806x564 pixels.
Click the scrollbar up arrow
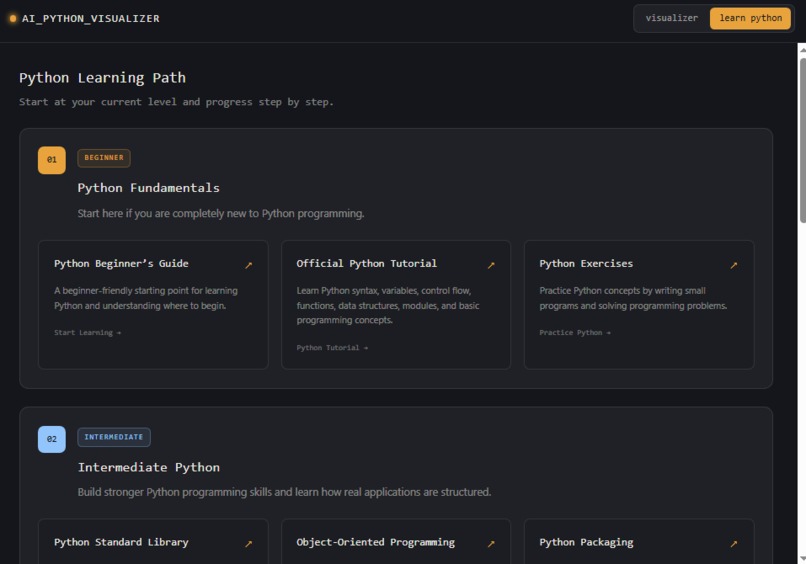point(802,50)
